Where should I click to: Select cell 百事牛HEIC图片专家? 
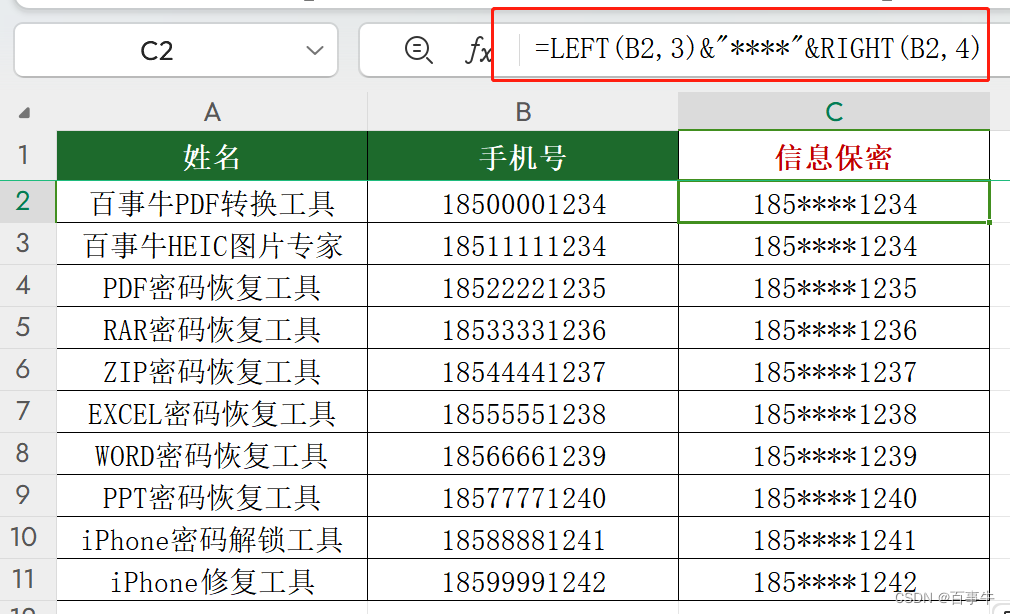point(212,244)
